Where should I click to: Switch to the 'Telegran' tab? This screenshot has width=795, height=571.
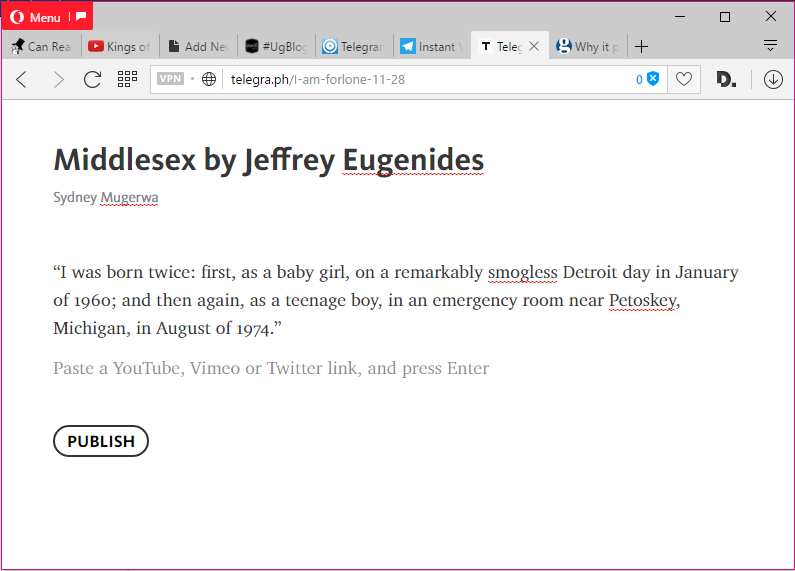354,47
